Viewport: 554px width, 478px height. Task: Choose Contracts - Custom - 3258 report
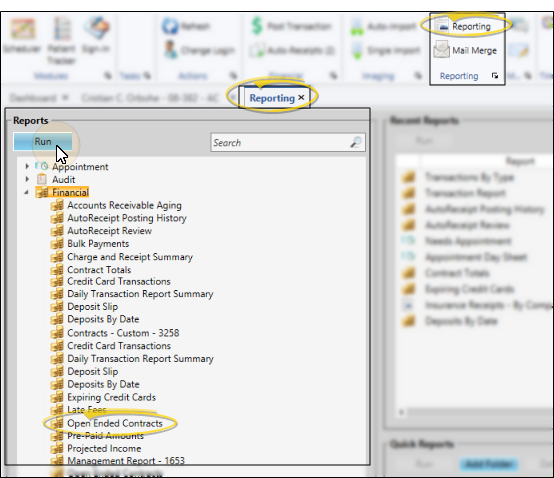click(x=123, y=333)
